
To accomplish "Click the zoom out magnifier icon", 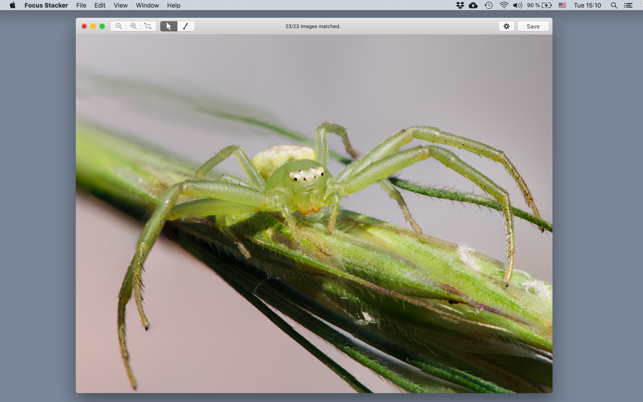I will [x=118, y=27].
